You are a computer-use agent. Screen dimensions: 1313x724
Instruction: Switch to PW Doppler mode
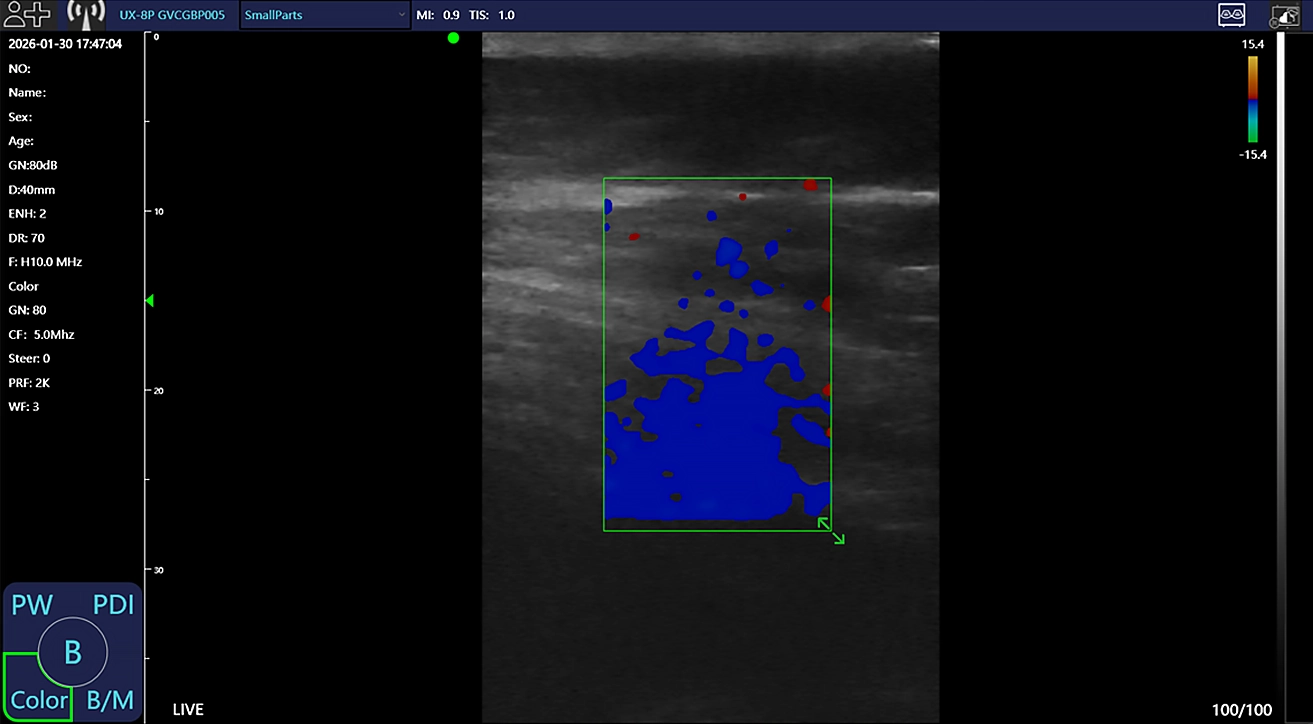click(32, 605)
